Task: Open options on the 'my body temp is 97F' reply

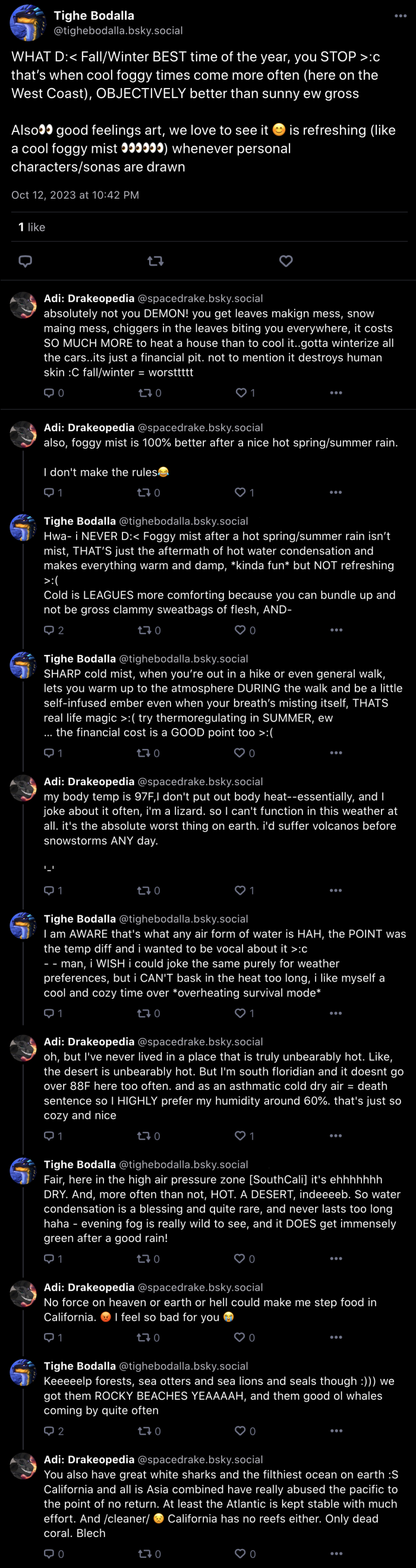Action: [336, 890]
